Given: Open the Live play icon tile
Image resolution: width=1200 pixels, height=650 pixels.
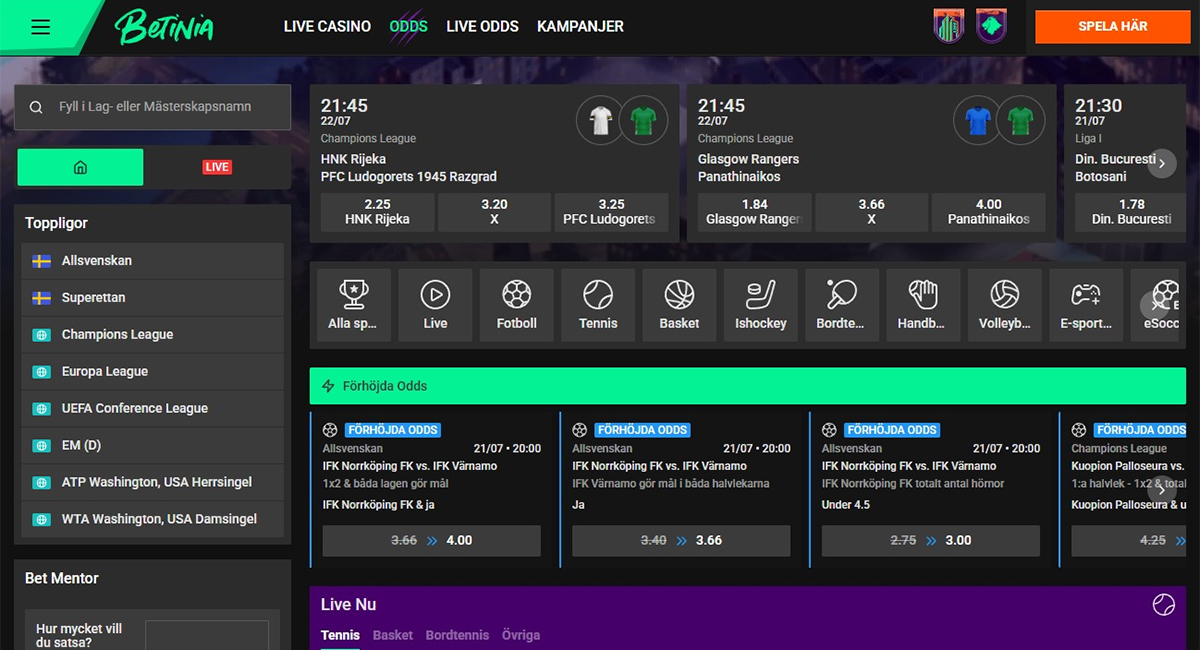Looking at the screenshot, I should tap(435, 305).
